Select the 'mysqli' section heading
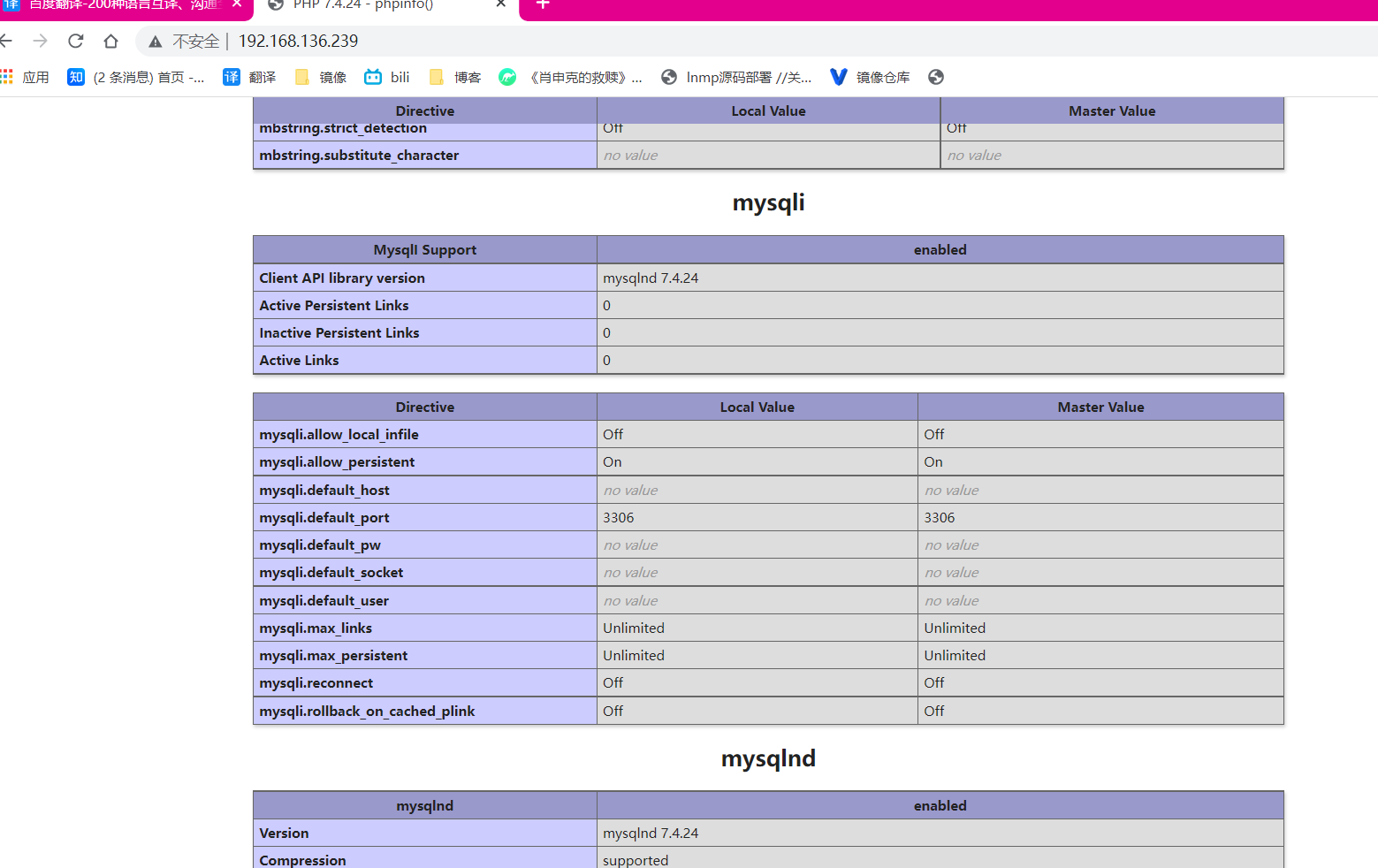The height and width of the screenshot is (868, 1378). click(768, 202)
